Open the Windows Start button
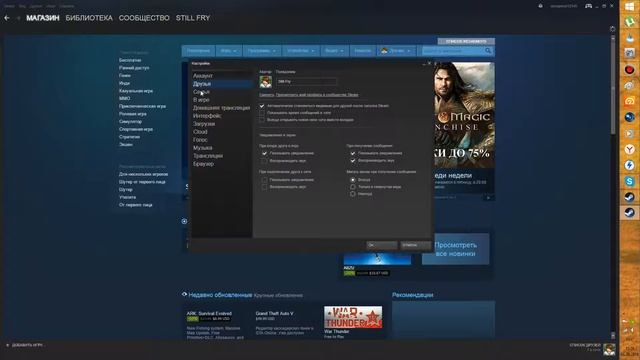Viewport: 640px width, 360px height. [x=629, y=7]
